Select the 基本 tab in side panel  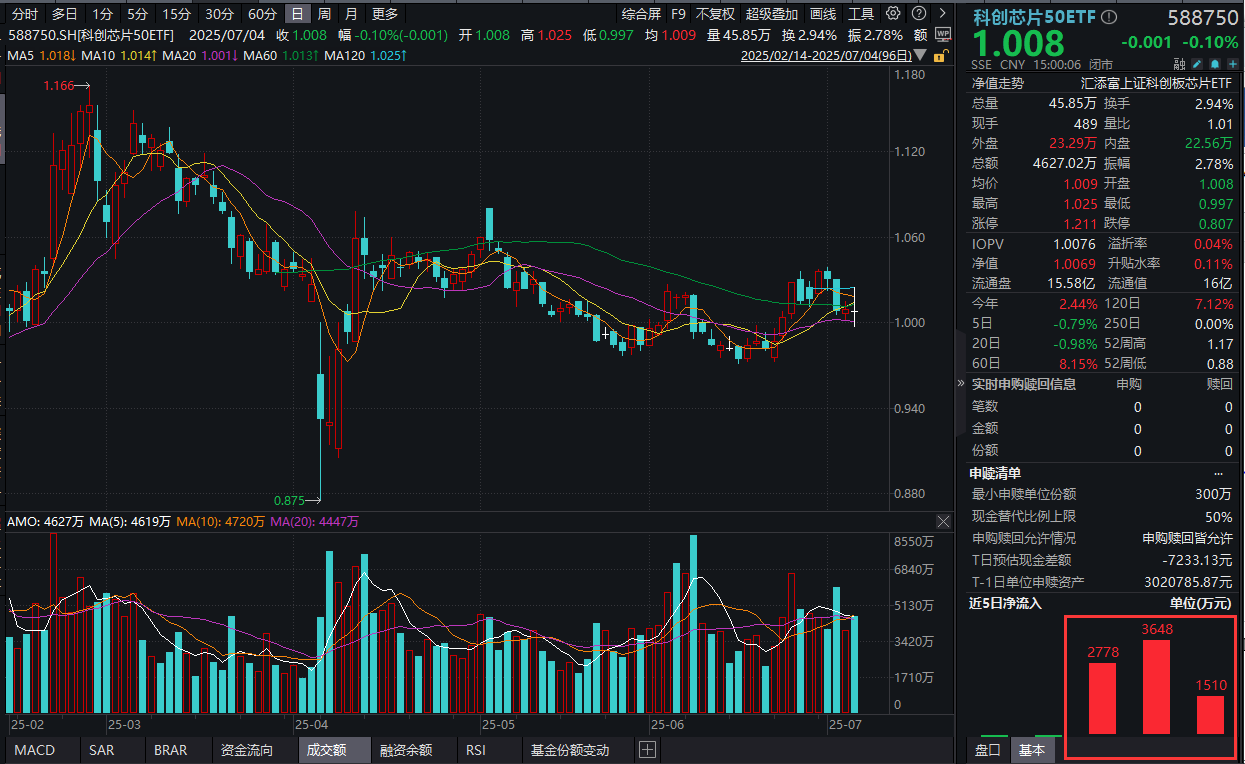[x=1031, y=750]
